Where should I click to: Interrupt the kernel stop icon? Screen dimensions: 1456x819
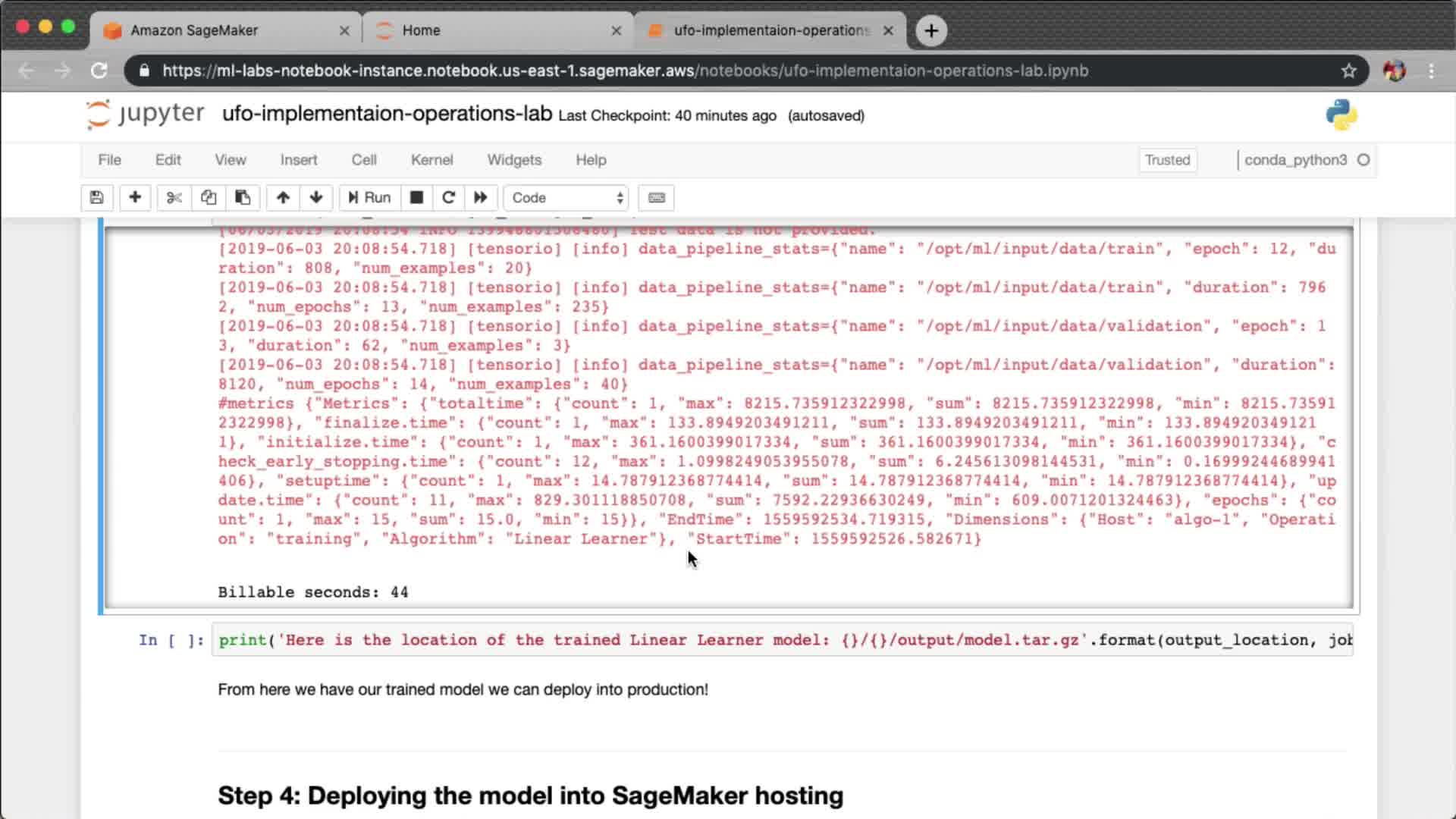click(x=416, y=198)
